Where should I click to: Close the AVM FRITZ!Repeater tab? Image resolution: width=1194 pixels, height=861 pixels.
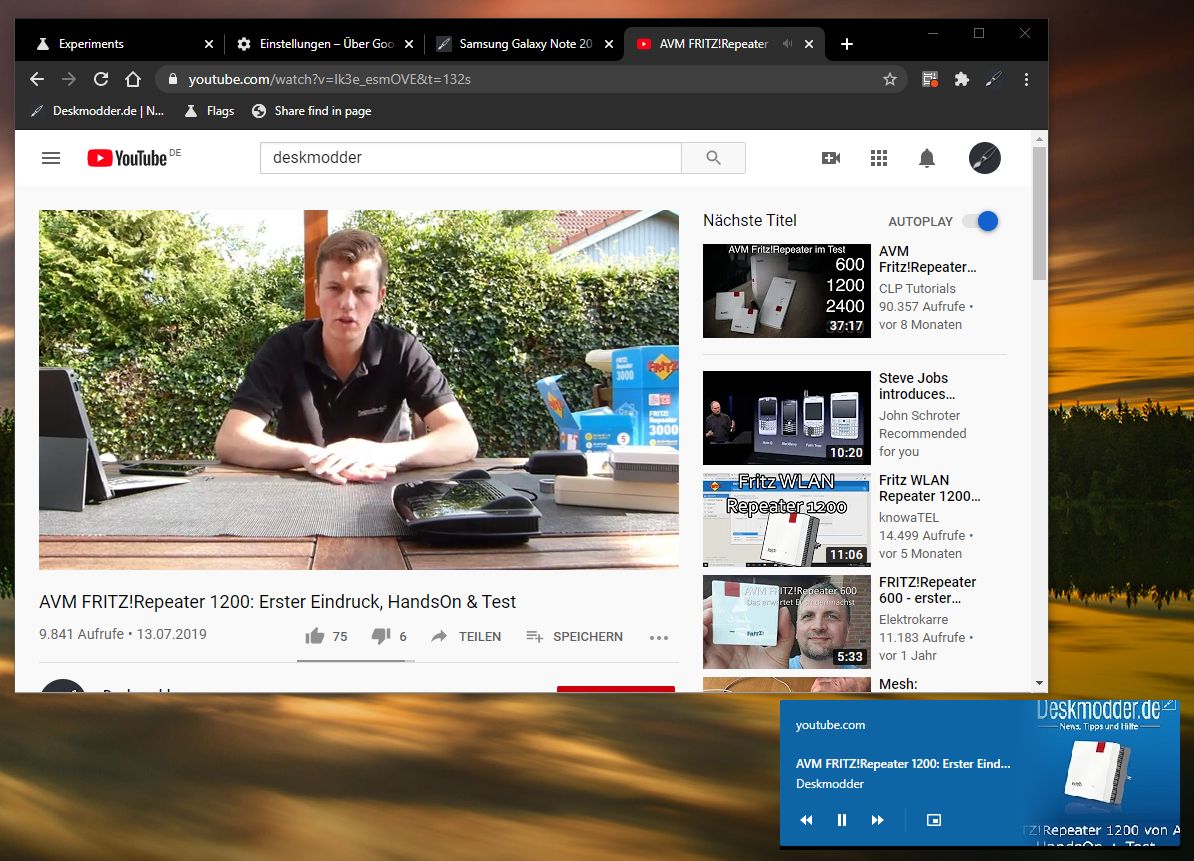tap(809, 44)
